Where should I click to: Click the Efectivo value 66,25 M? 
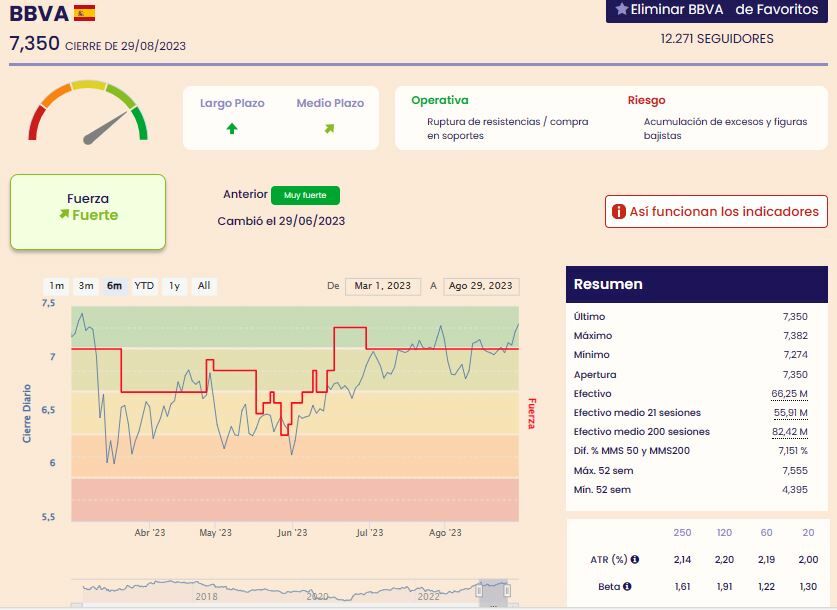coord(789,394)
